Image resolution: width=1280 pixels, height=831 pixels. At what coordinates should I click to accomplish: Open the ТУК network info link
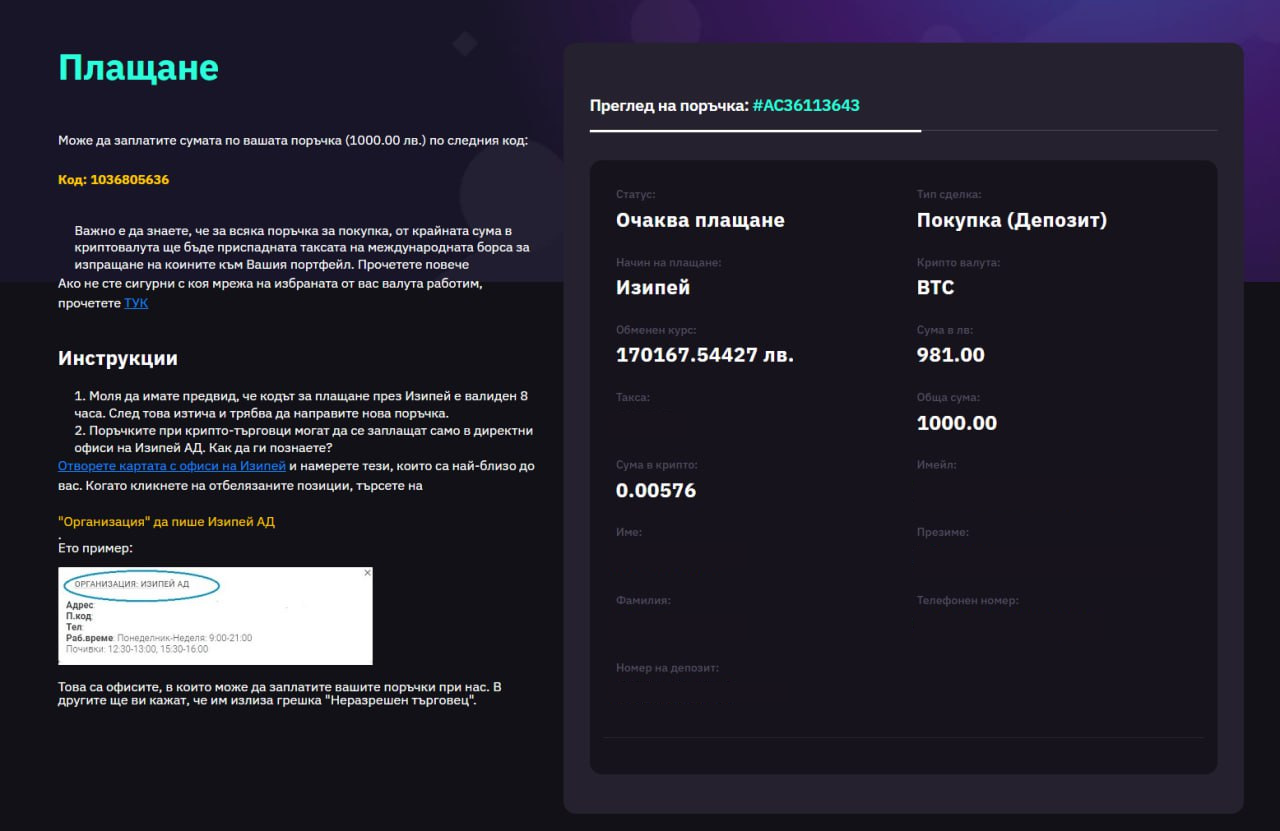pos(136,303)
